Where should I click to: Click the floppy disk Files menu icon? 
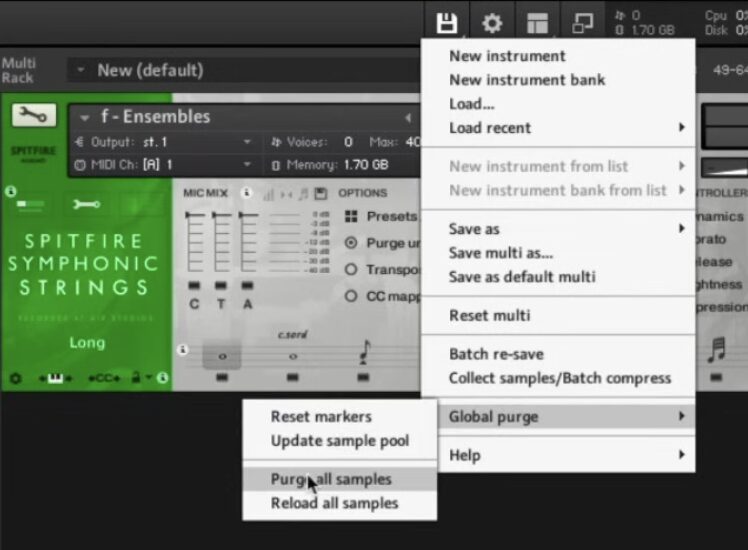click(x=446, y=22)
